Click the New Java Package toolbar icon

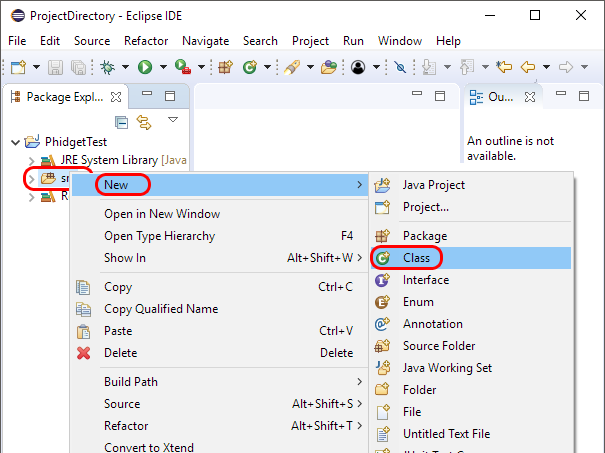click(225, 67)
